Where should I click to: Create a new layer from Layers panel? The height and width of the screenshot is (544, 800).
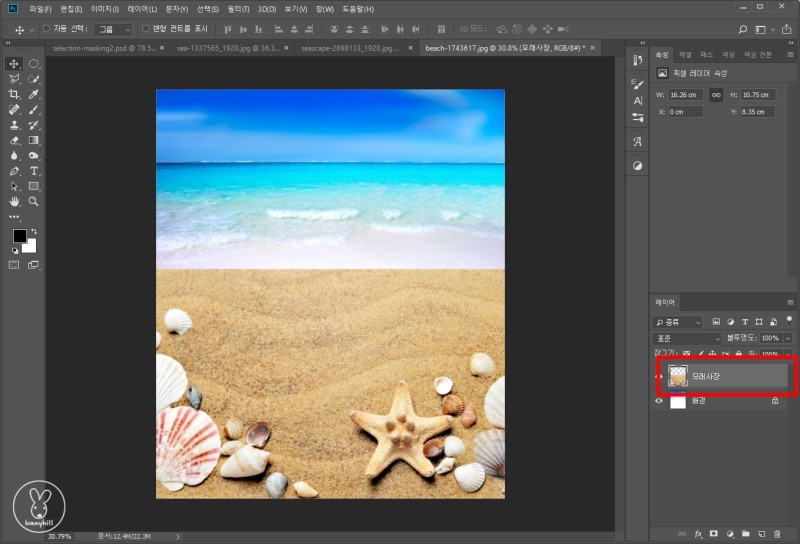tap(761, 534)
